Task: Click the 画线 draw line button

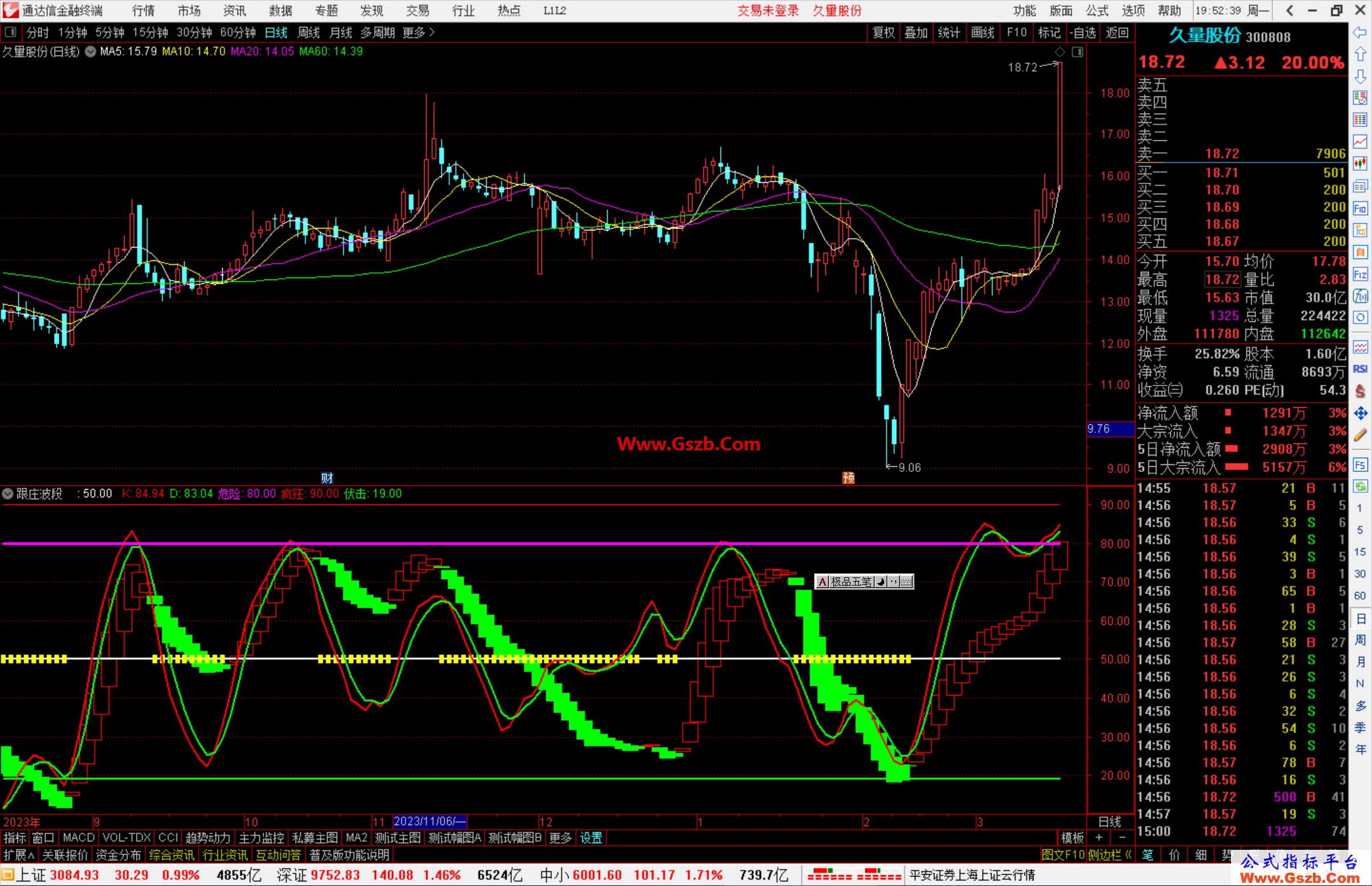Action: coord(983,32)
